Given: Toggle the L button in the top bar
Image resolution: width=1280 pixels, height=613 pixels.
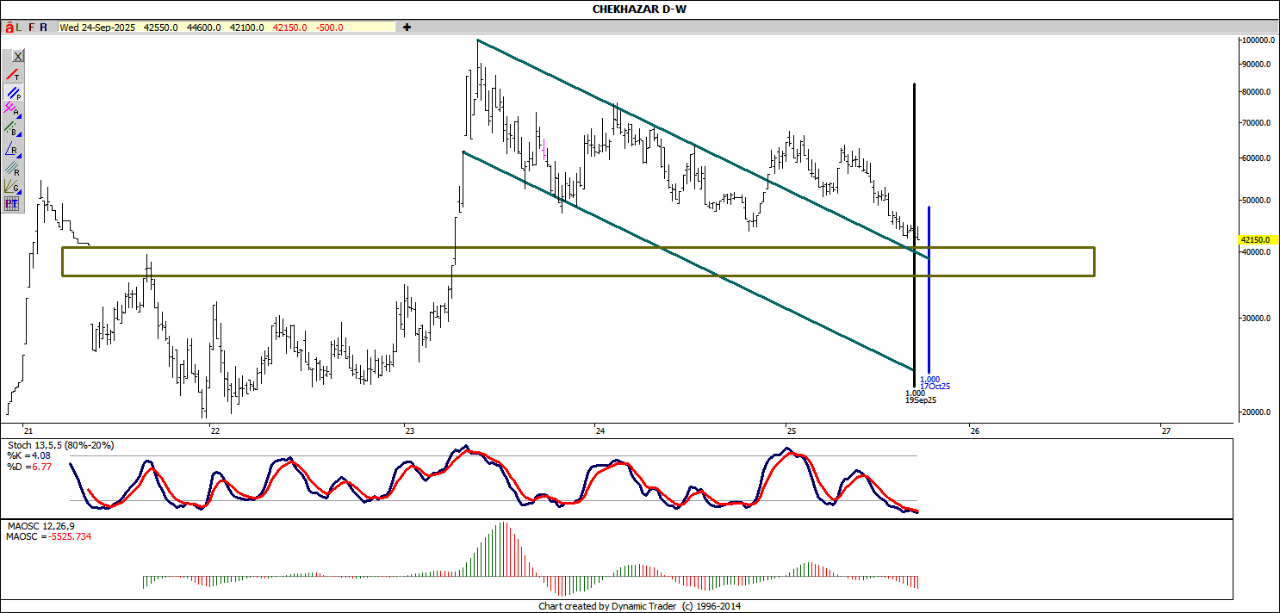Looking at the screenshot, I should click(x=19, y=28).
